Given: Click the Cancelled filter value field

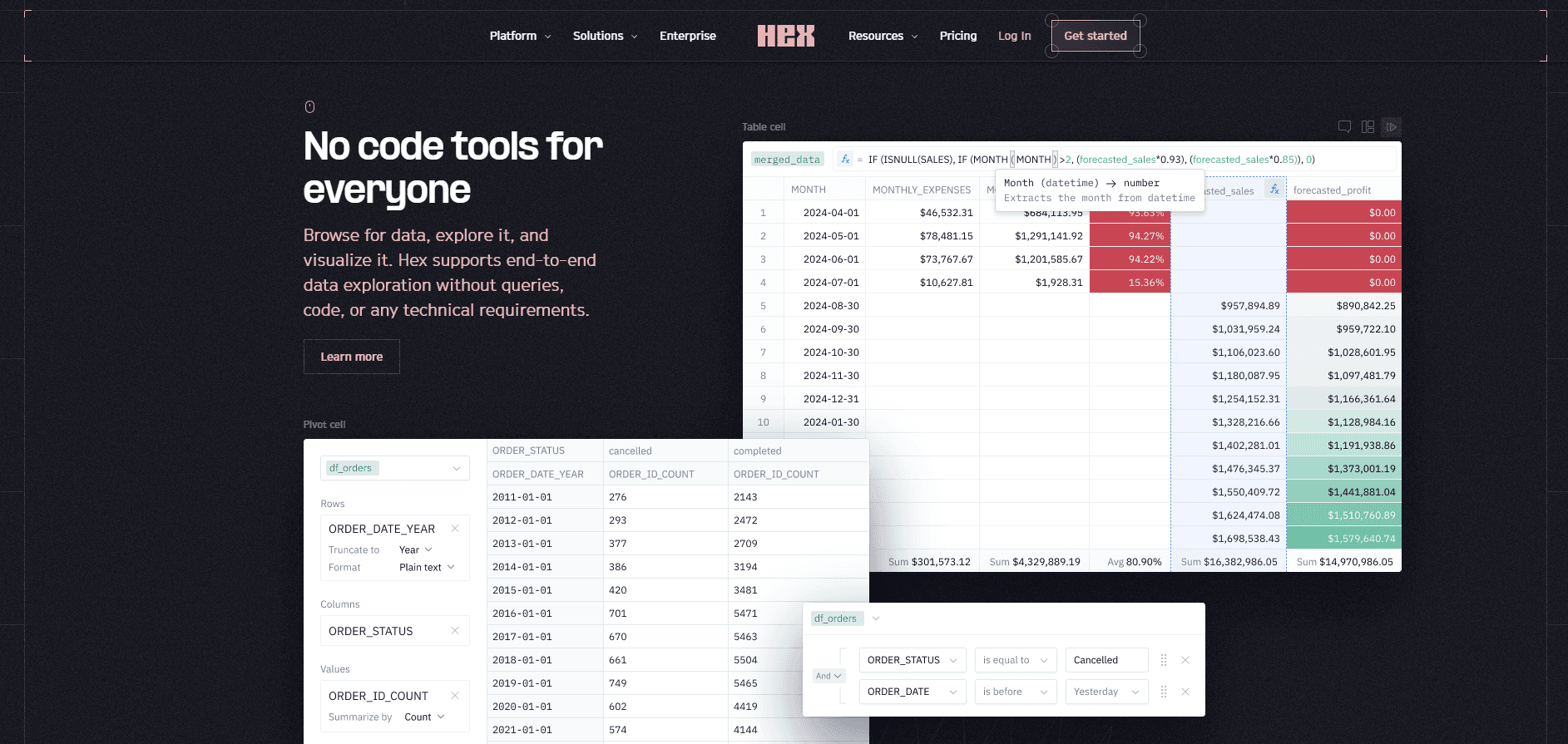Looking at the screenshot, I should pyautogui.click(x=1107, y=660).
